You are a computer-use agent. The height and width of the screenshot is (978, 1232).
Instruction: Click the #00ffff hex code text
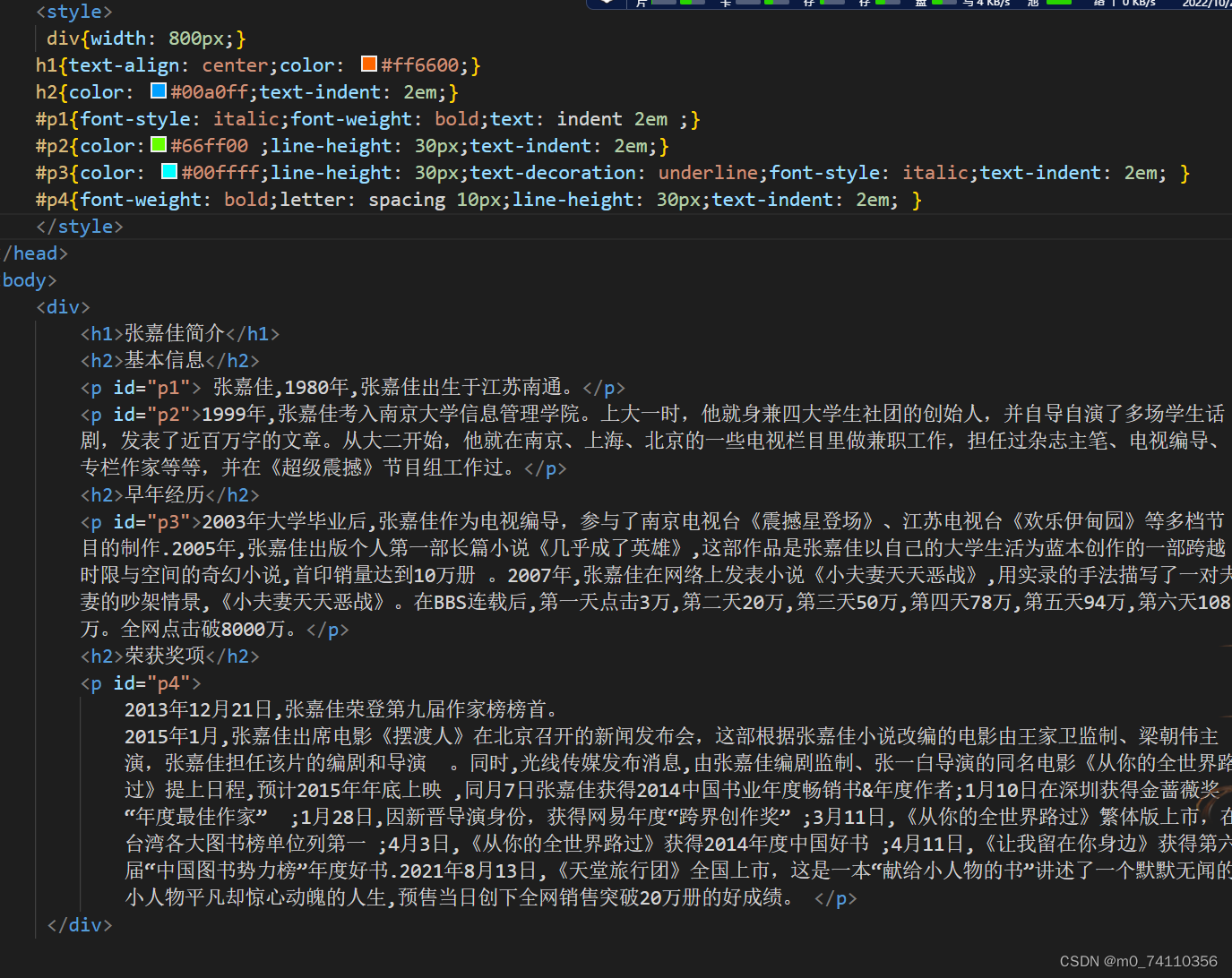pyautogui.click(x=220, y=173)
